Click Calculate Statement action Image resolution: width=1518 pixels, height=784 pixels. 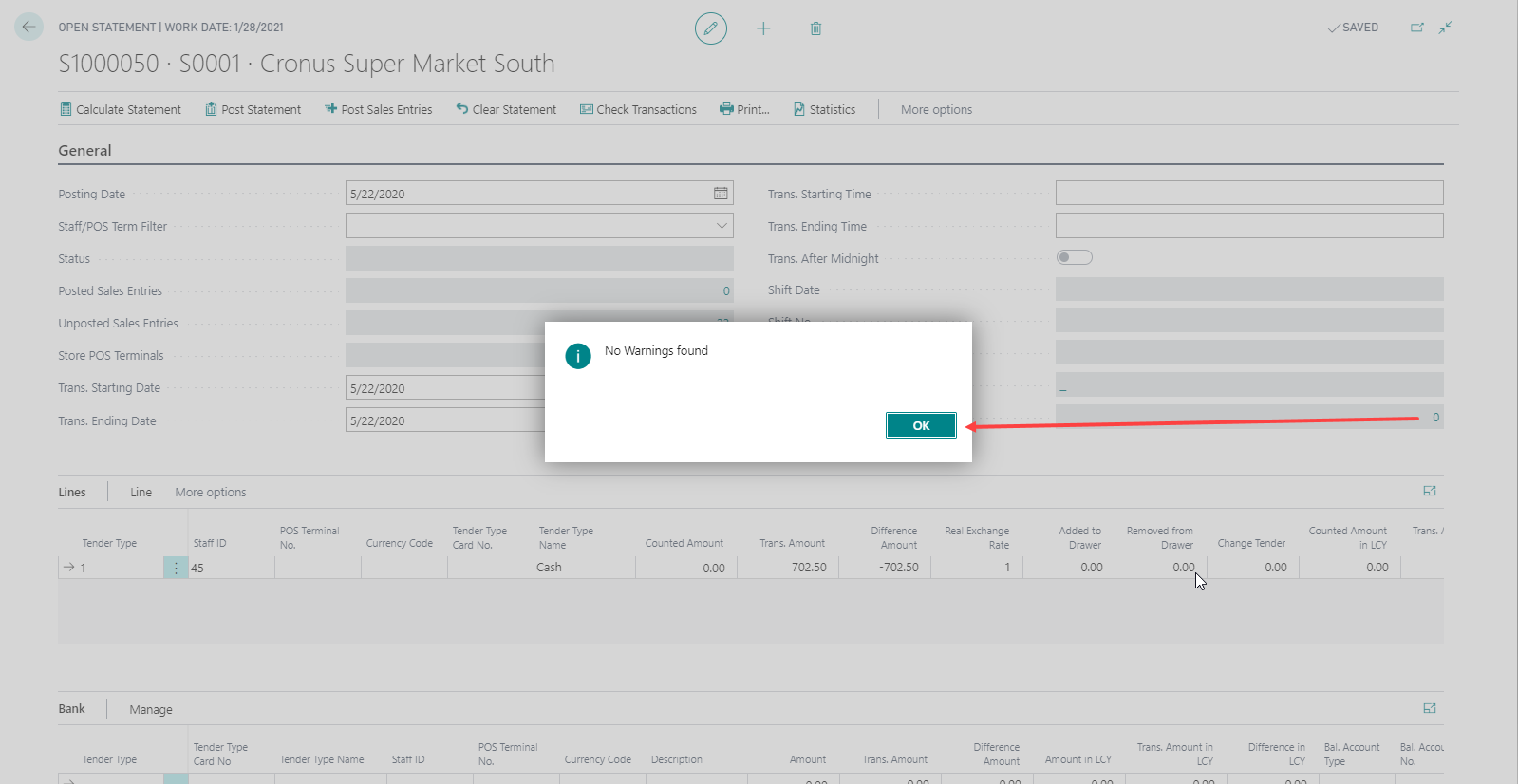click(121, 110)
